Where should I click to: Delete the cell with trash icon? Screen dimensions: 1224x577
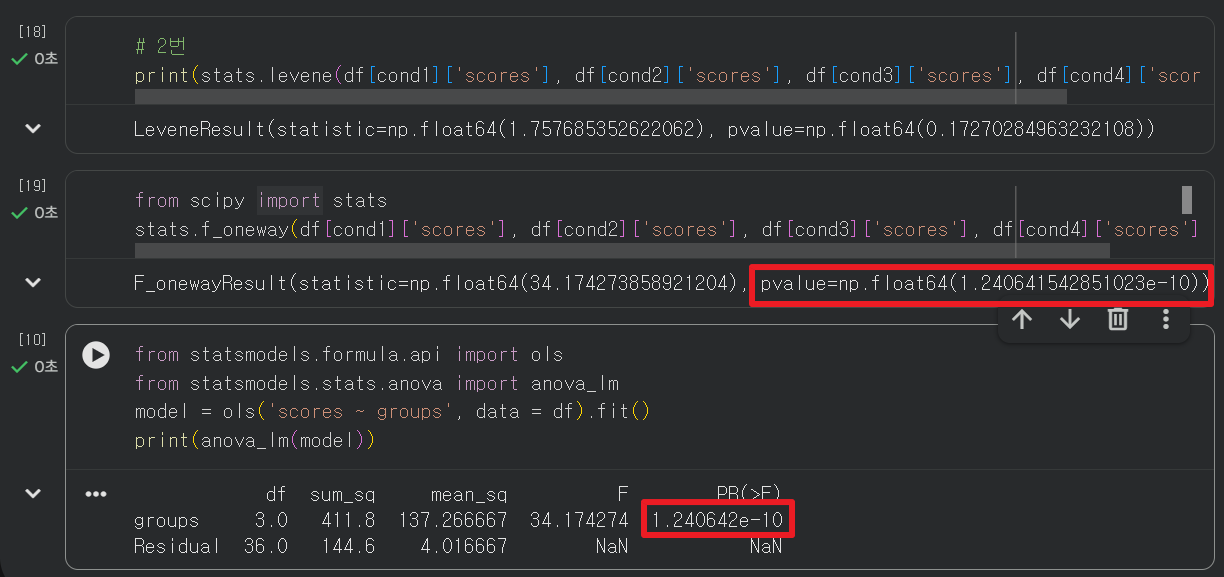[1118, 319]
